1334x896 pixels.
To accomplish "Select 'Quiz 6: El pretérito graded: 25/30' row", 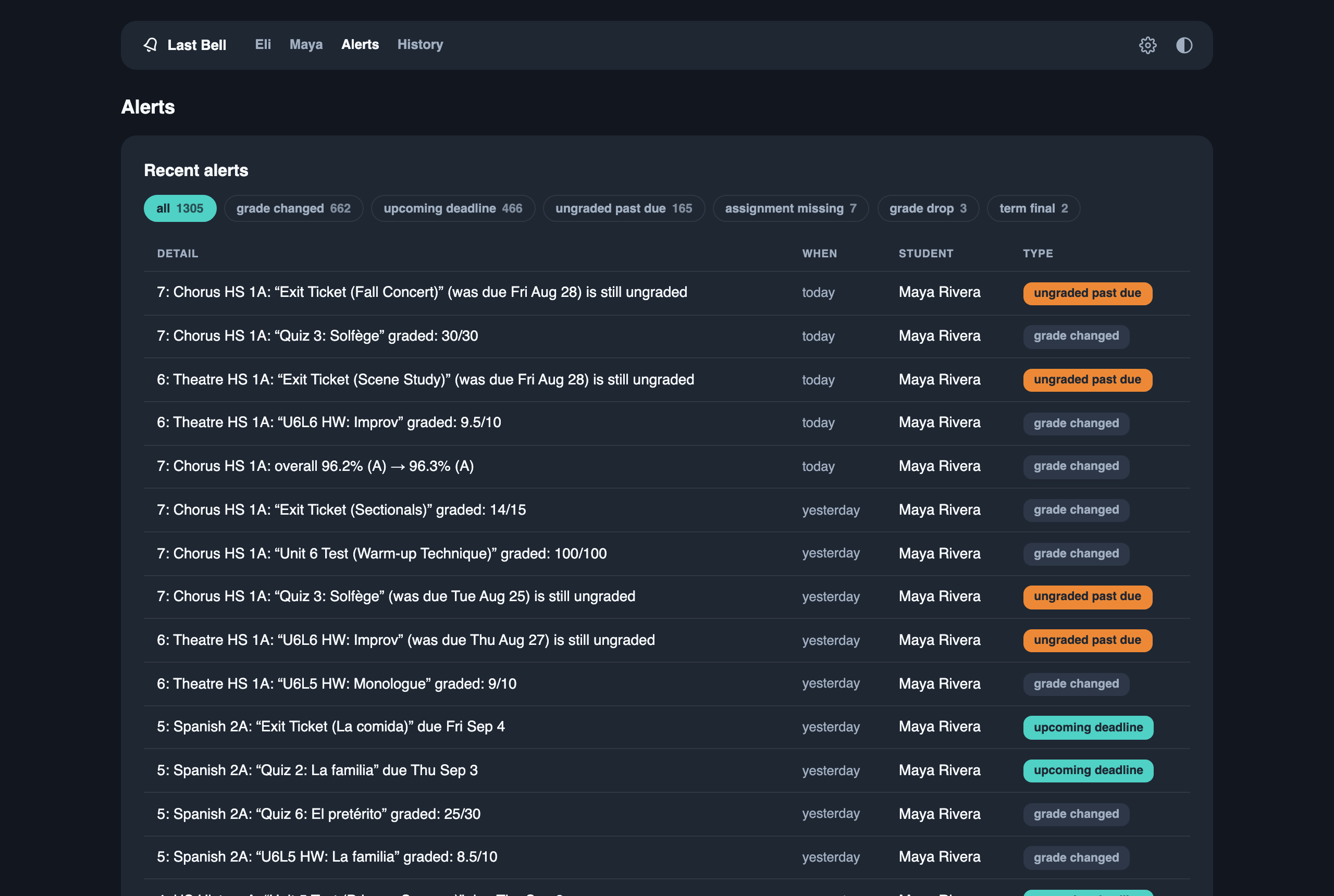I will pyautogui.click(x=666, y=814).
